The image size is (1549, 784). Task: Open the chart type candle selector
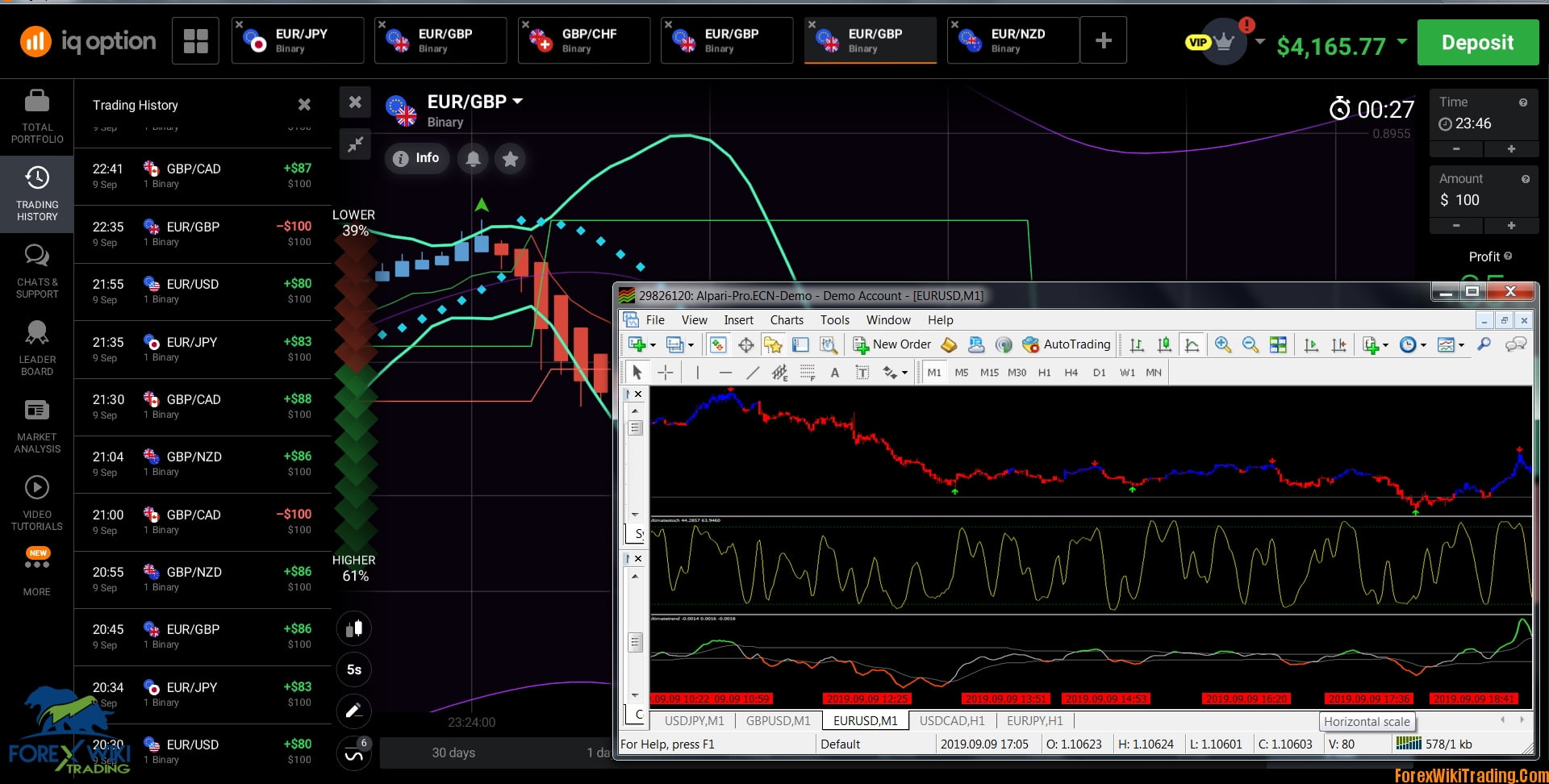pos(354,628)
